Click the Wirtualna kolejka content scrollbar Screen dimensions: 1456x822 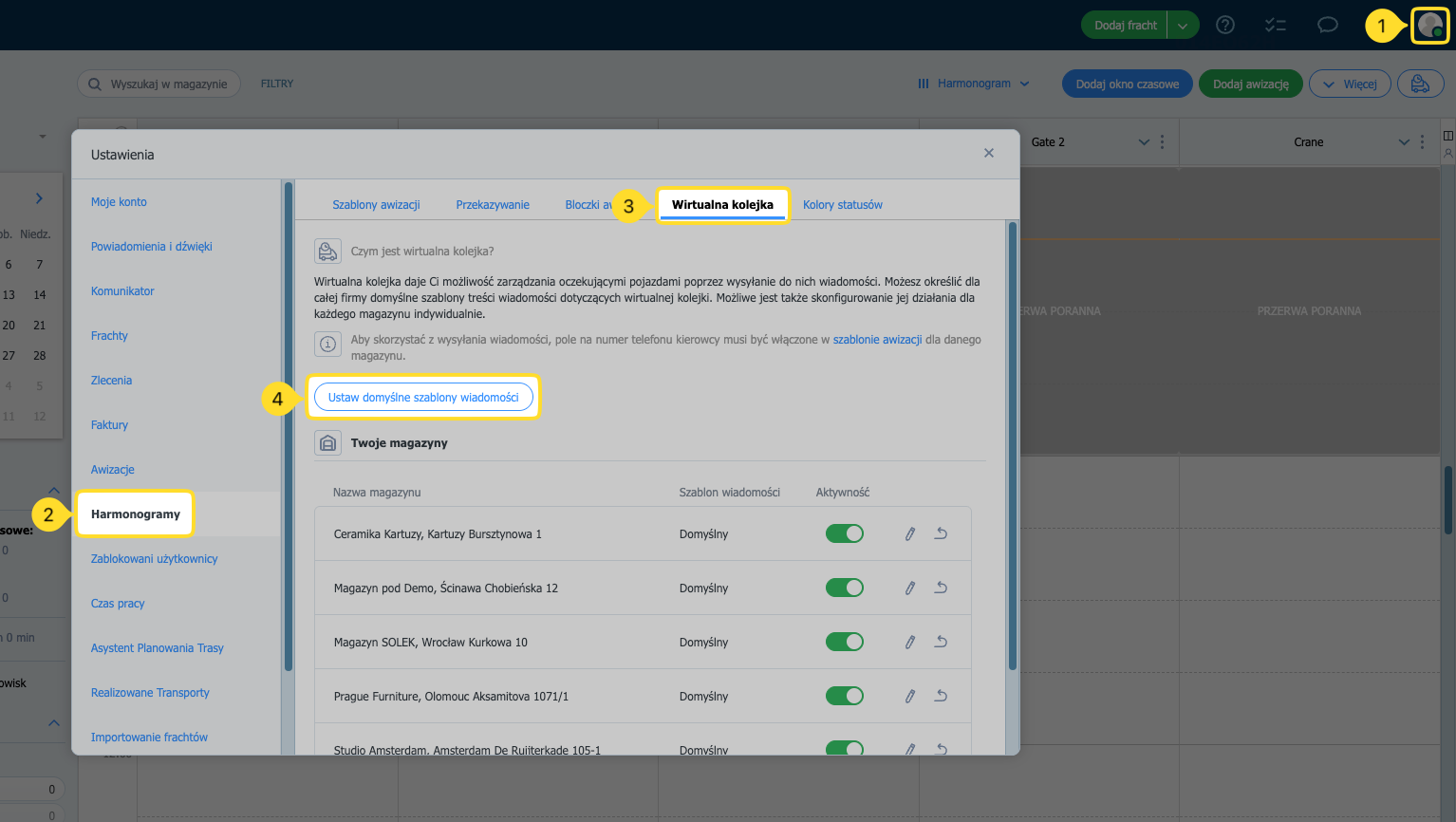click(x=1013, y=446)
